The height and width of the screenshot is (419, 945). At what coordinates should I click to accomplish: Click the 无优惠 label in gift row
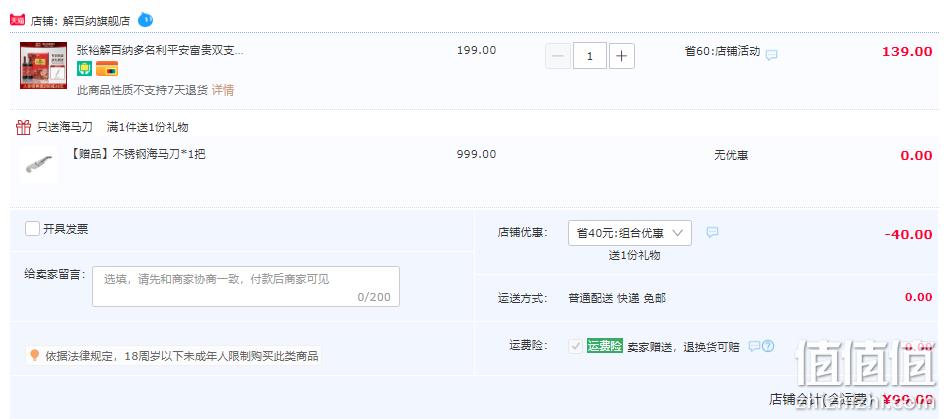coord(731,156)
